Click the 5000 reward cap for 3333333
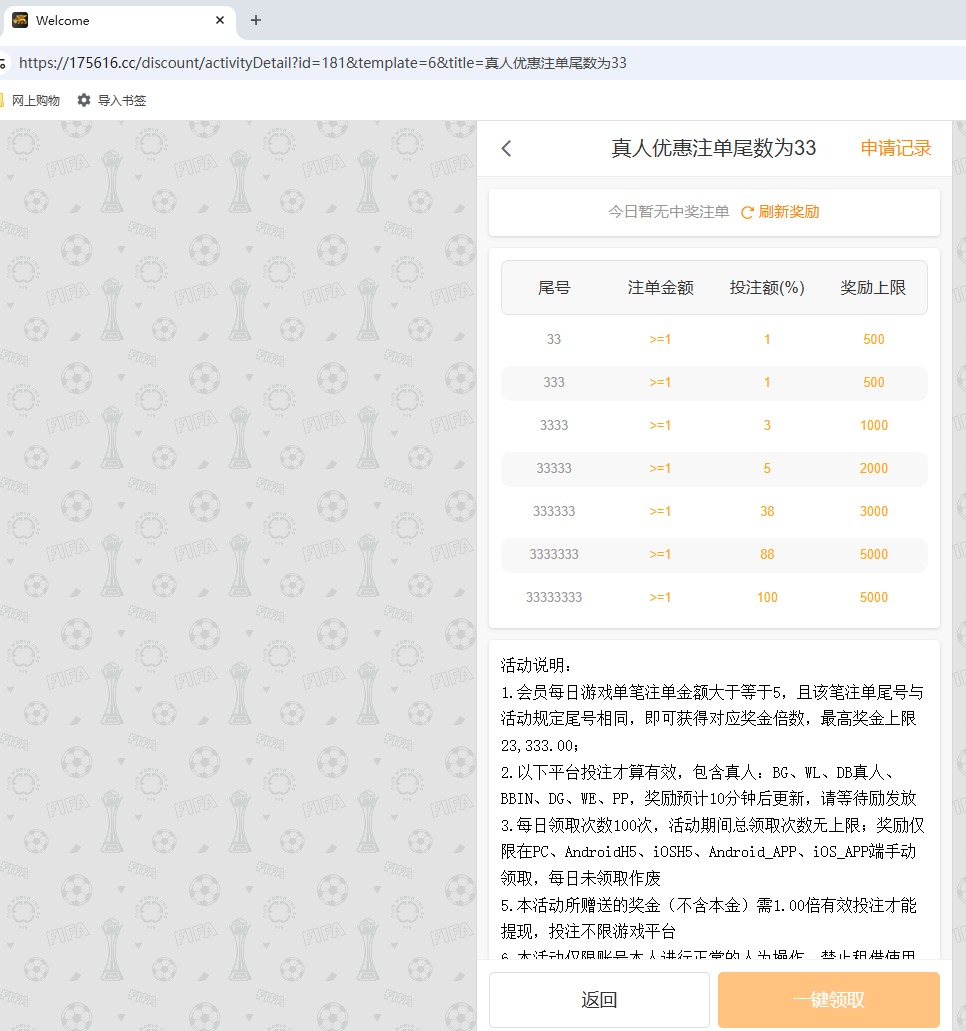Viewport: 966px width, 1031px height. click(873, 554)
